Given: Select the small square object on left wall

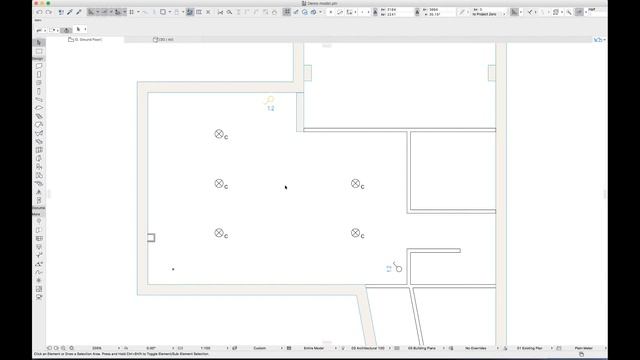Looking at the screenshot, I should pos(151,238).
